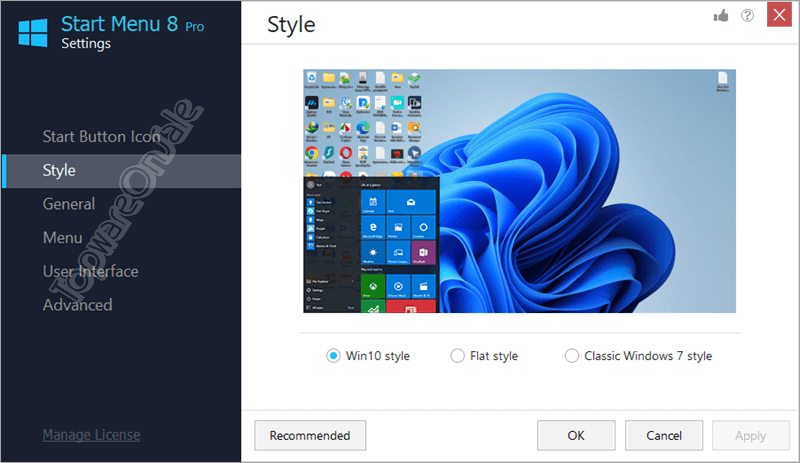Click the Manage License link
This screenshot has height=463, width=800.
point(91,435)
